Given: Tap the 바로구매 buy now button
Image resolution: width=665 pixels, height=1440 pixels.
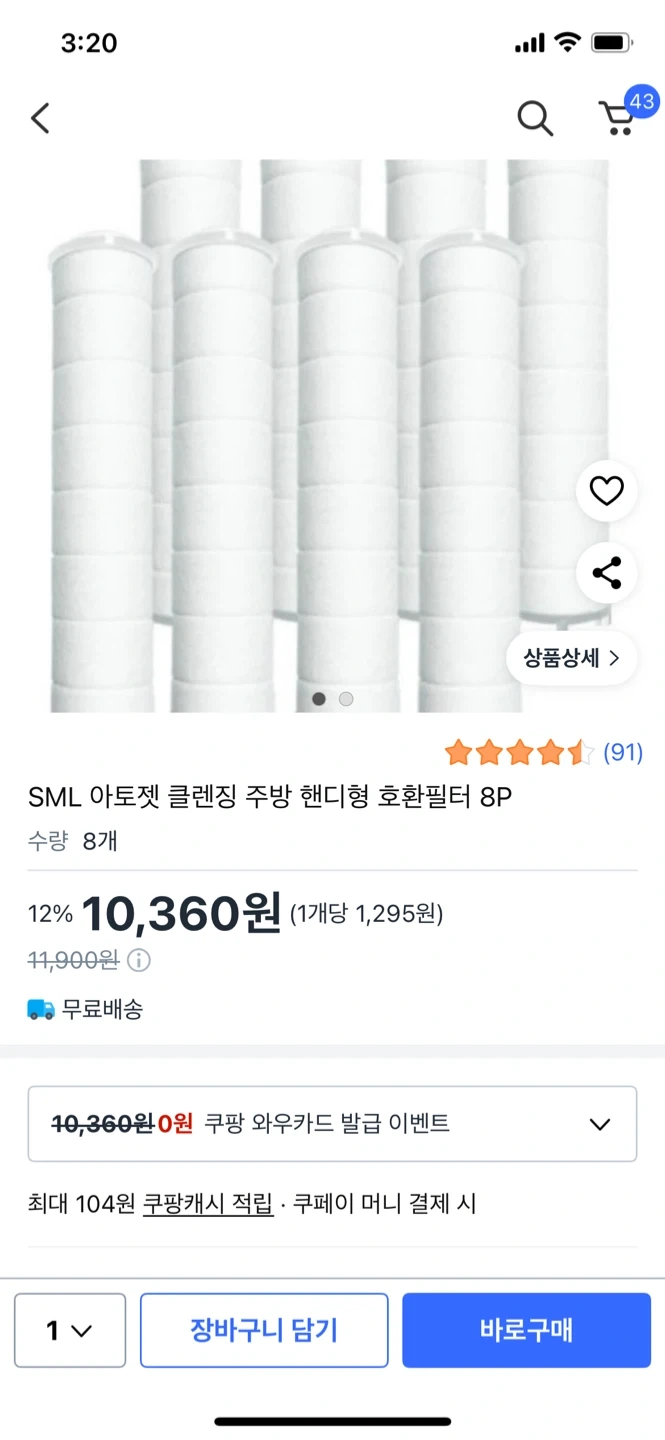Looking at the screenshot, I should [x=526, y=1330].
